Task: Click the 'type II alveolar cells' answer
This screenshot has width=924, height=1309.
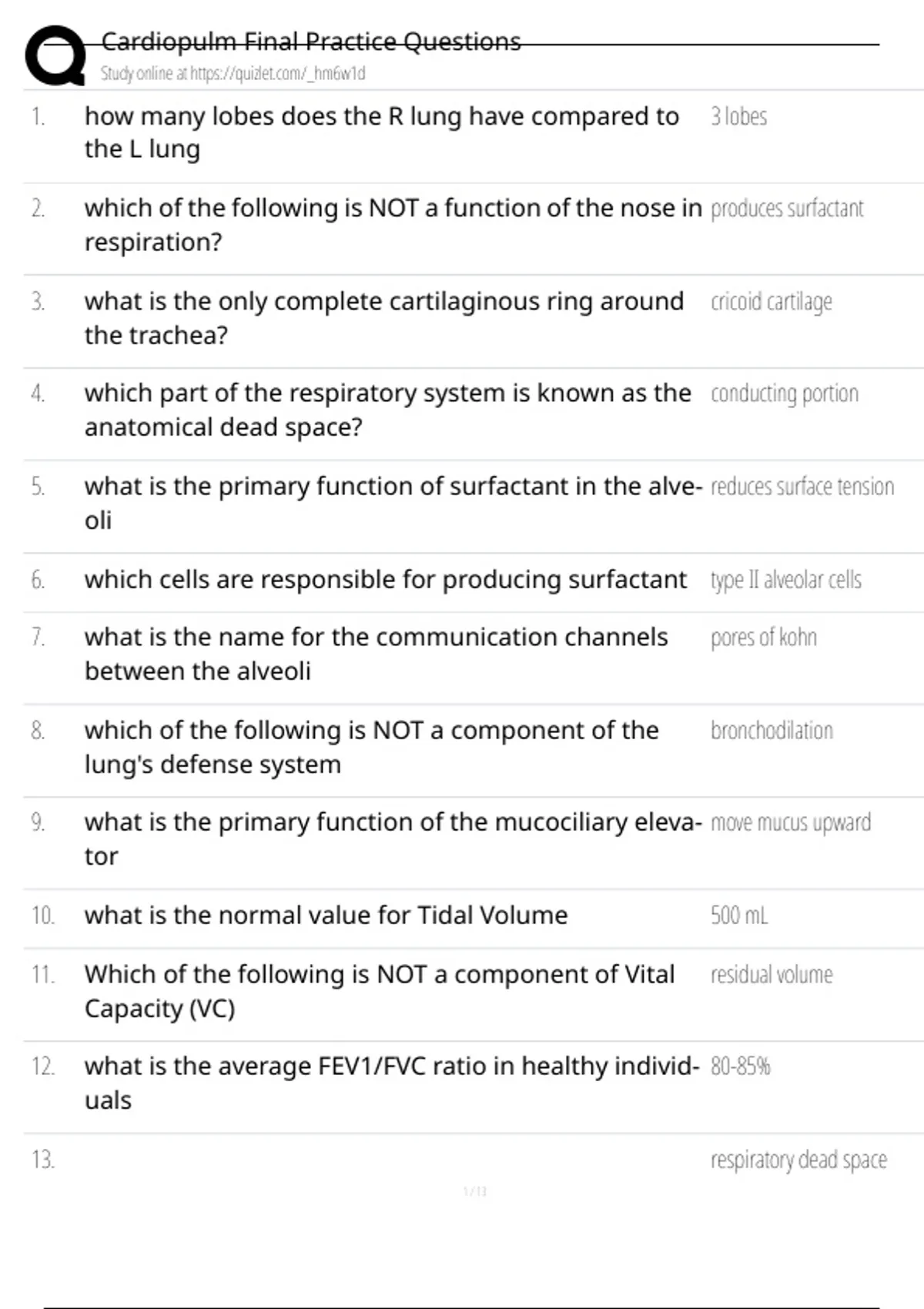Action: tap(785, 580)
